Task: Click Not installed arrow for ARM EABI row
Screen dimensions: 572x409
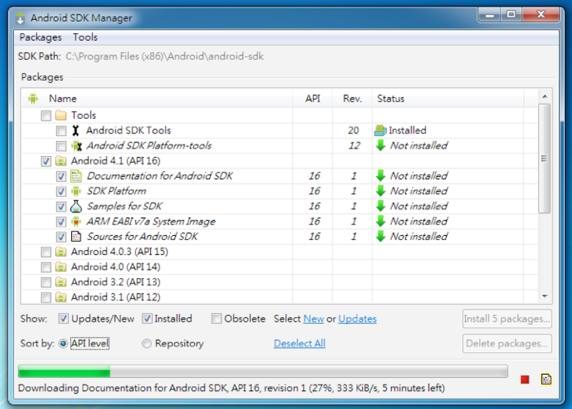Action: tap(380, 221)
